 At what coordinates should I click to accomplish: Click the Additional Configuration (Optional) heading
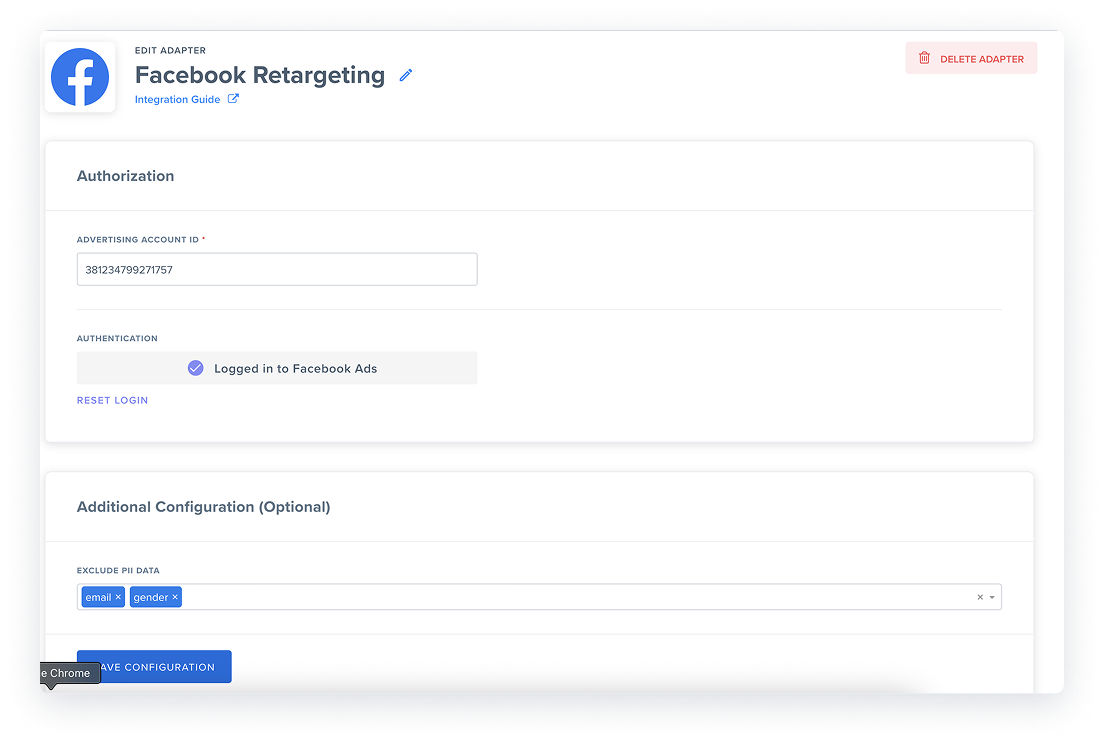coord(203,507)
